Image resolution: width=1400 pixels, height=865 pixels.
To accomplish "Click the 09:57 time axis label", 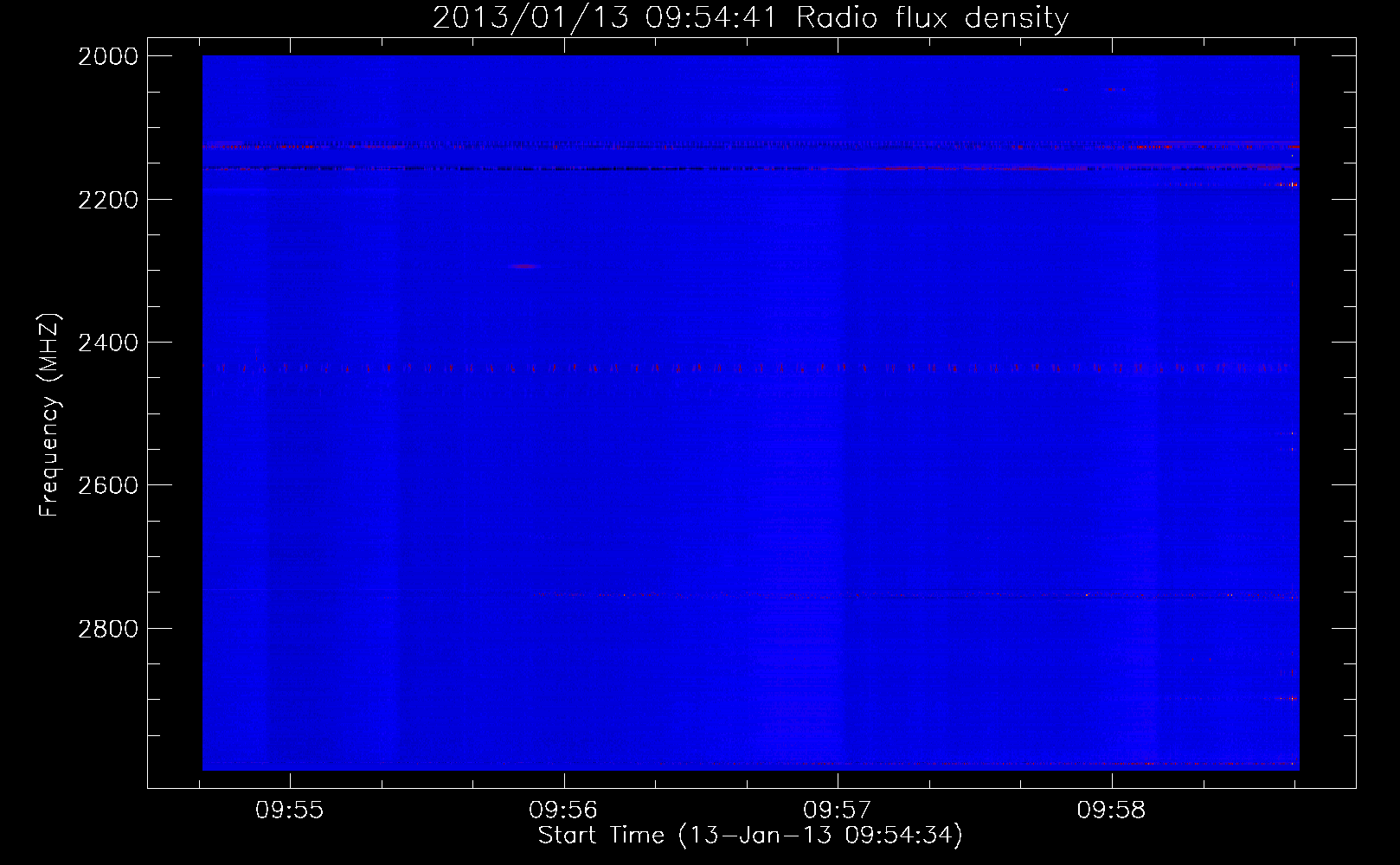I will [837, 810].
